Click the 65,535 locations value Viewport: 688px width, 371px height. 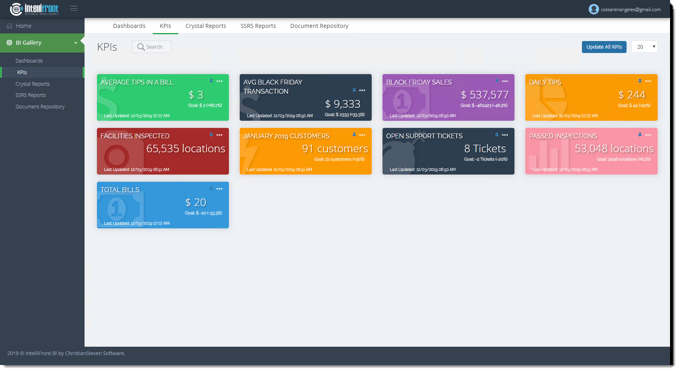[186, 149]
